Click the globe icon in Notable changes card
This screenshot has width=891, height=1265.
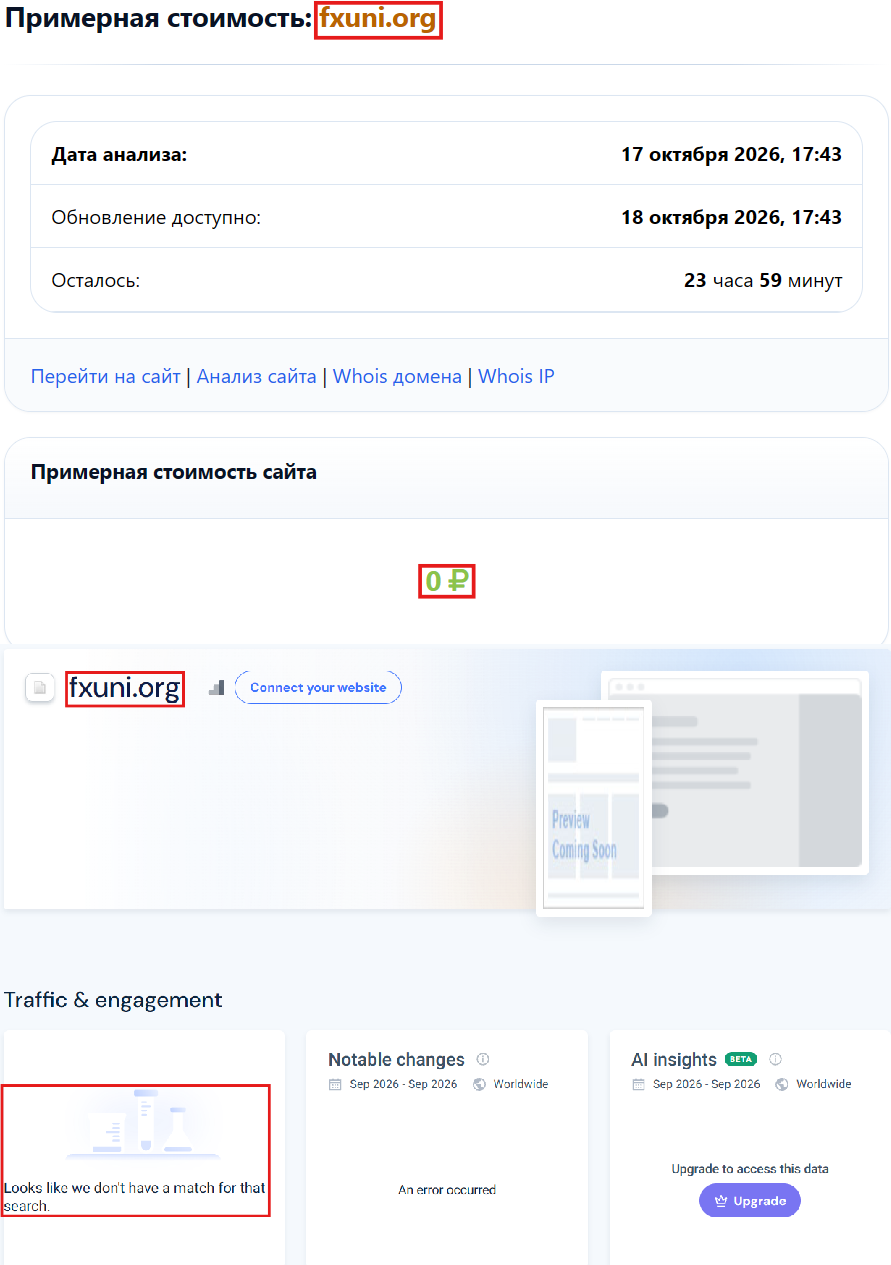479,1084
